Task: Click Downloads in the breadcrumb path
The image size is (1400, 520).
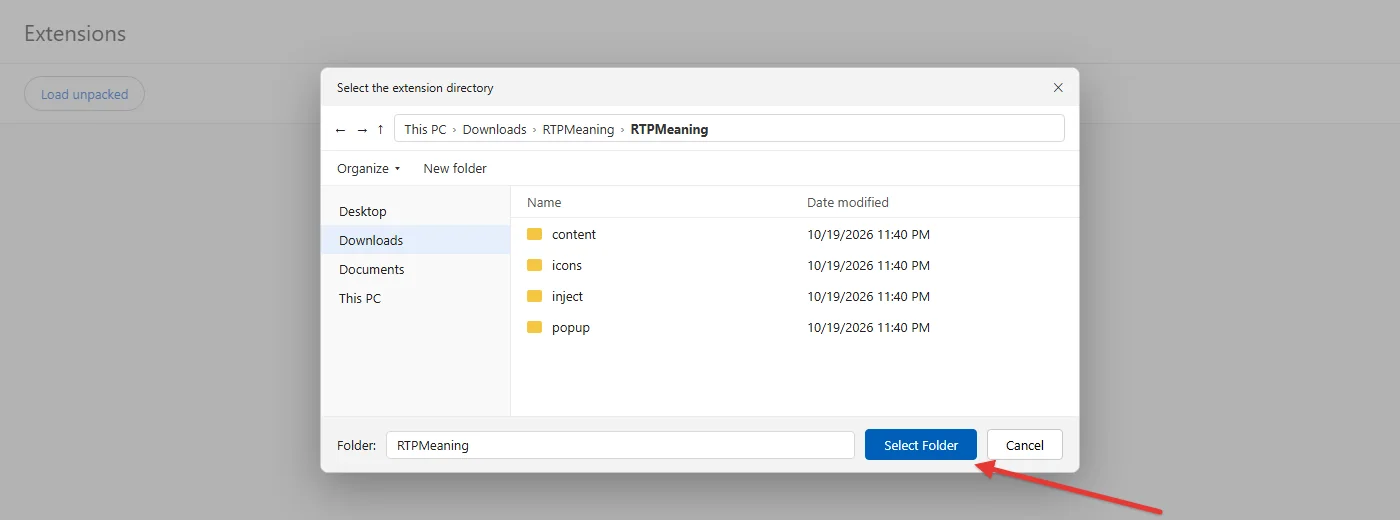Action: [x=494, y=129]
